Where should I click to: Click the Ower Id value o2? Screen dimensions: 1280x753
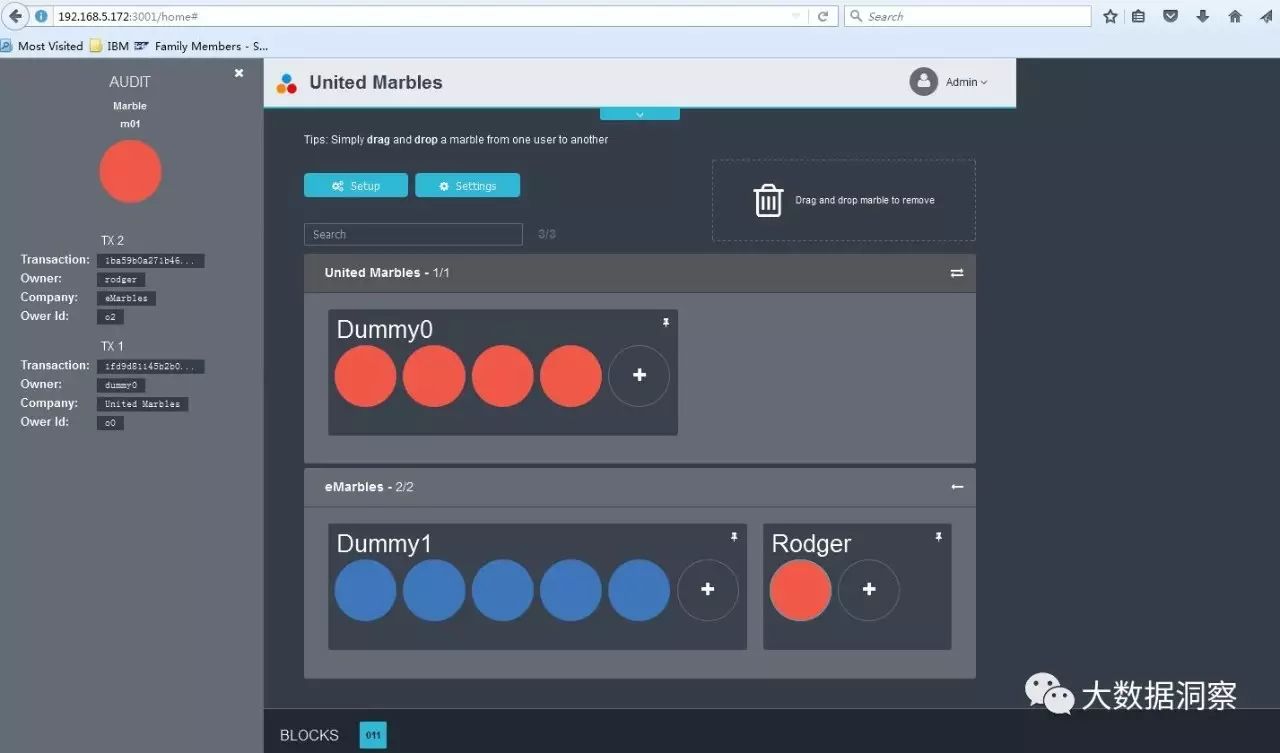click(x=111, y=317)
